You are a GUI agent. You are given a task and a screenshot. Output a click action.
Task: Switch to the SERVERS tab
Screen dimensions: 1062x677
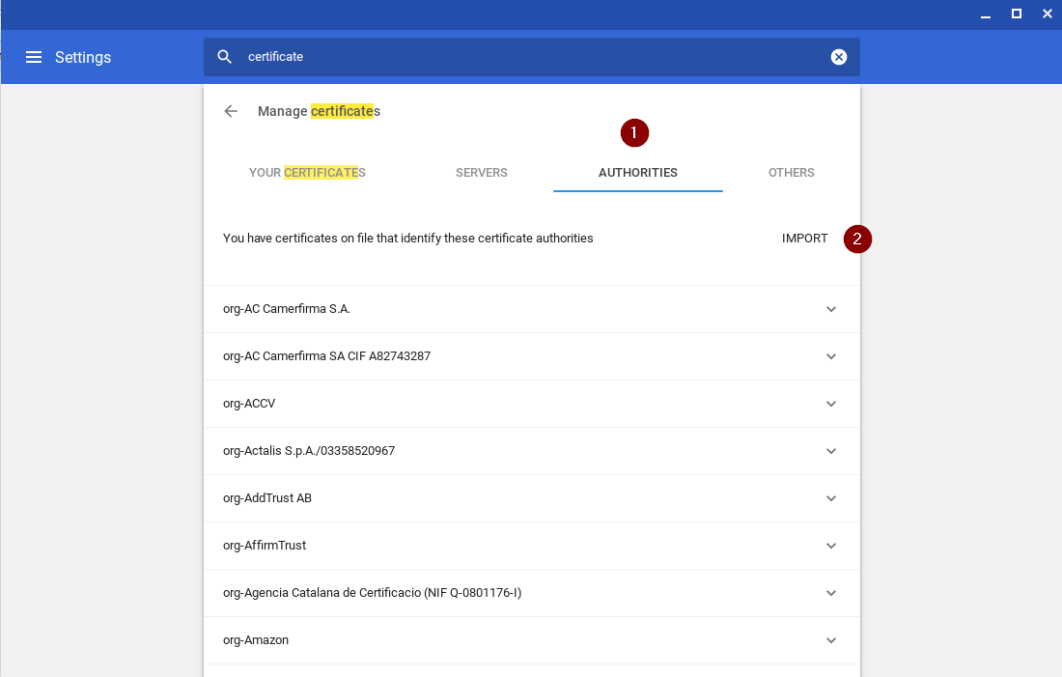pyautogui.click(x=481, y=172)
